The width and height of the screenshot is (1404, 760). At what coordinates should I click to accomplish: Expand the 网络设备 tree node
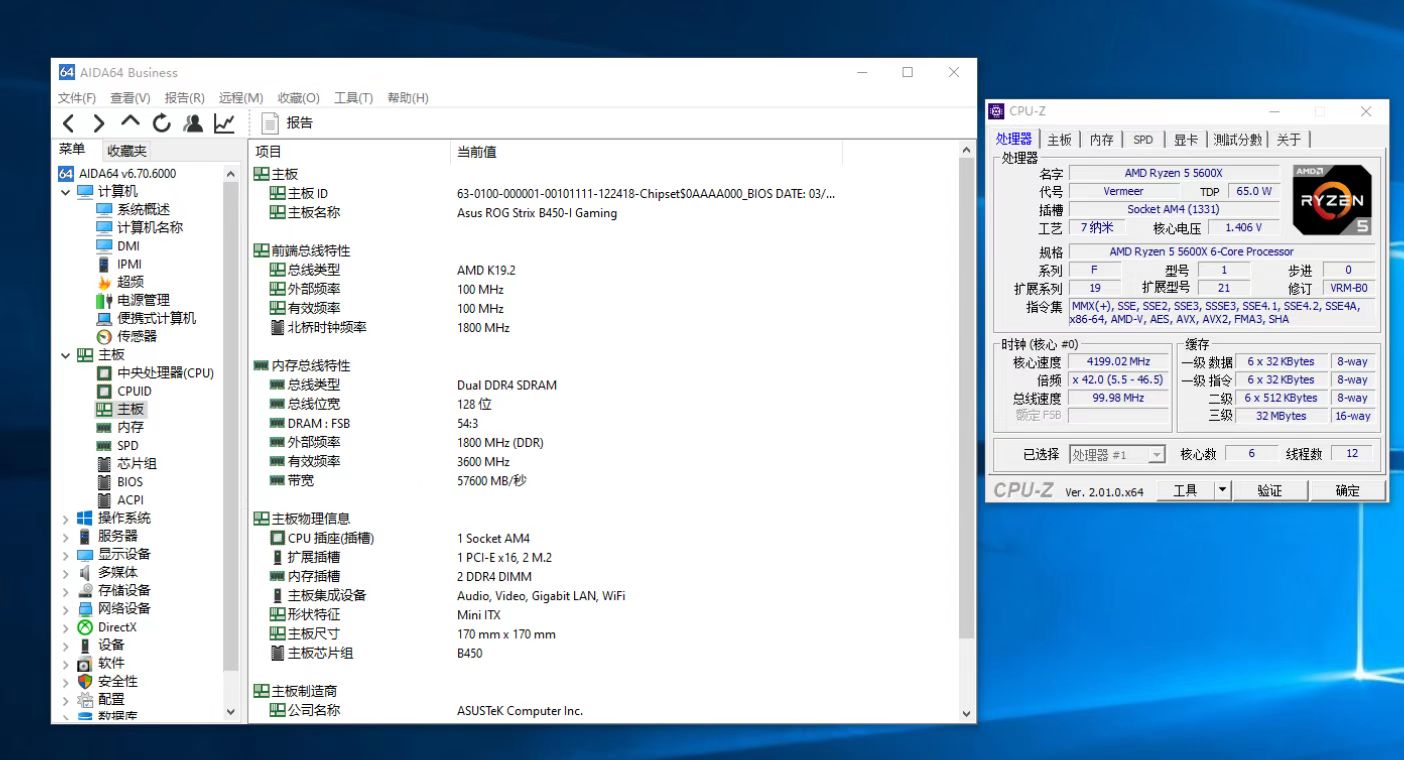(66, 609)
